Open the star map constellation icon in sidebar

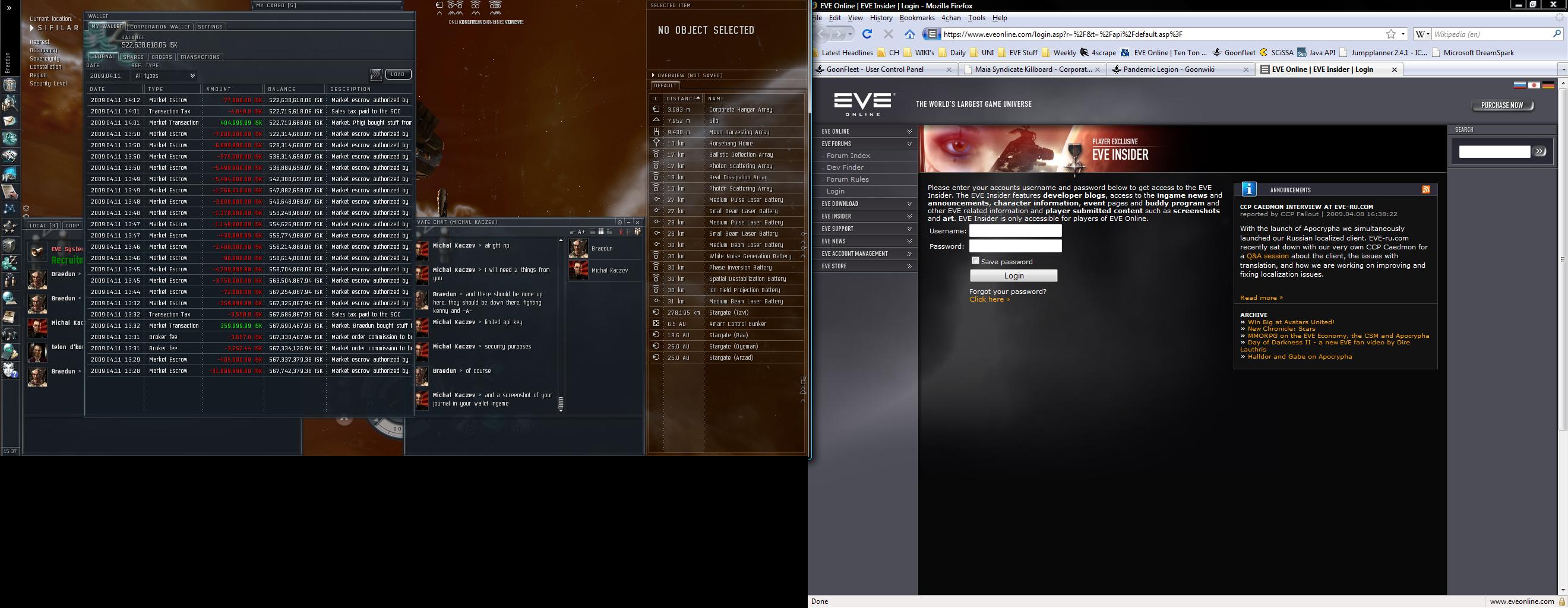click(x=10, y=209)
